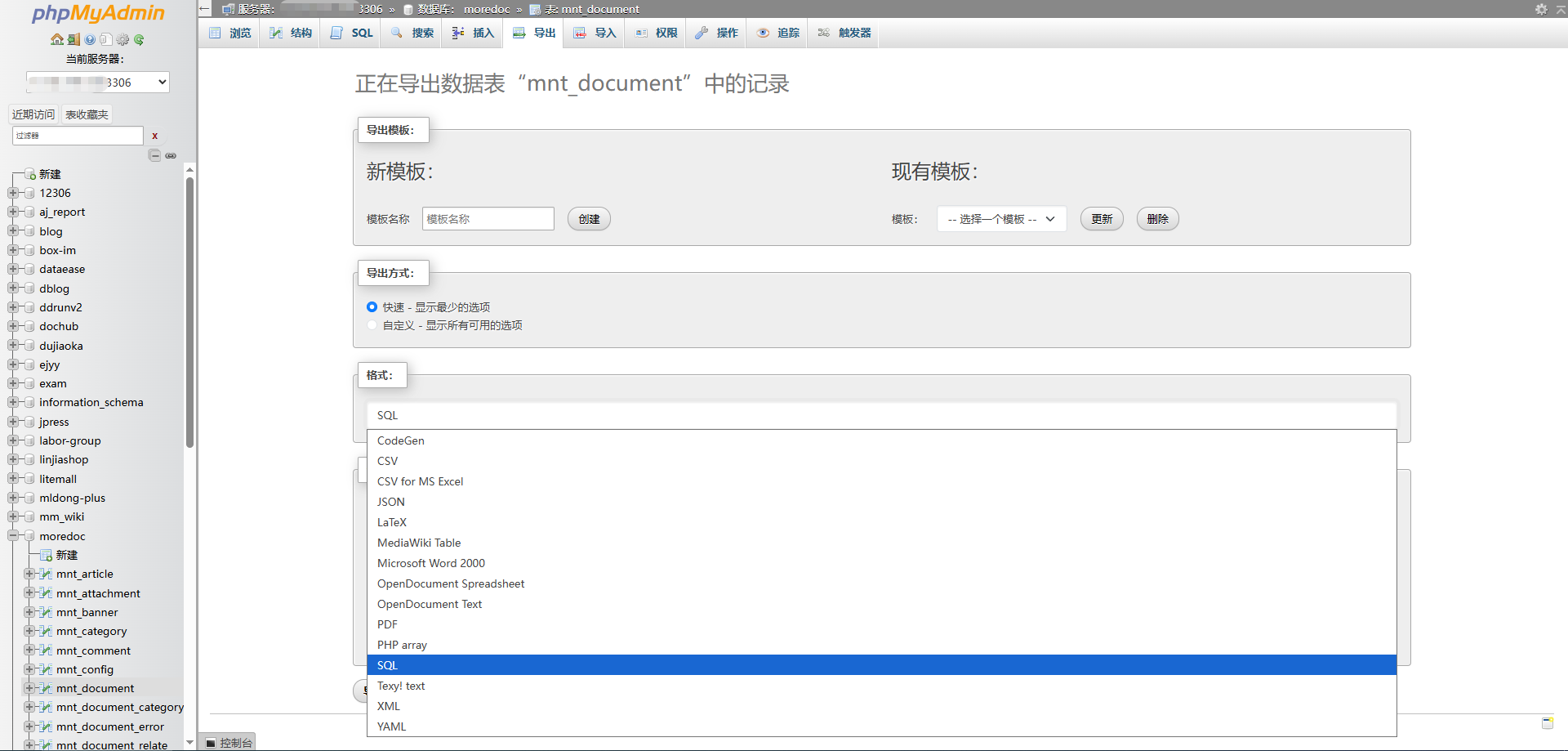Open the existing template selection dropdown

click(x=1001, y=219)
